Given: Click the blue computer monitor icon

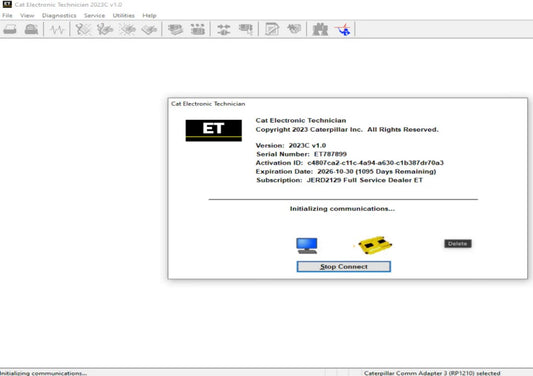Looking at the screenshot, I should tap(307, 245).
